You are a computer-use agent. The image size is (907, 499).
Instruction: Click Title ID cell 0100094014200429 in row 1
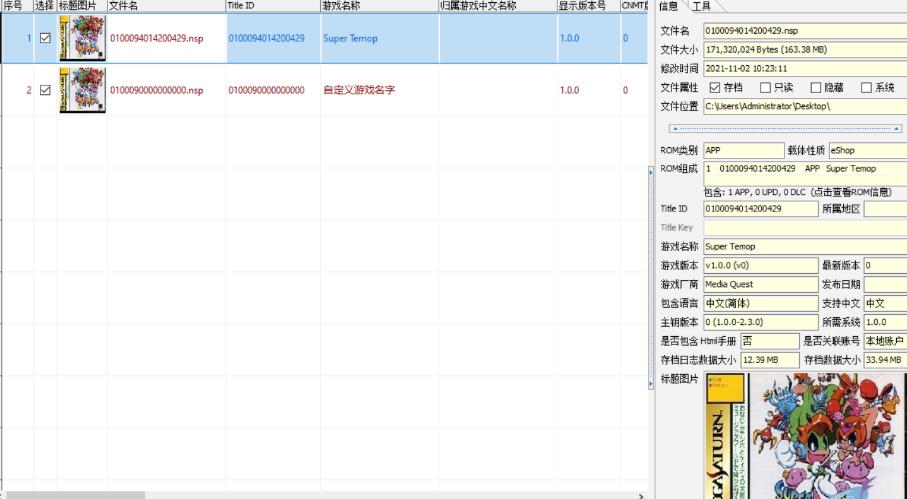[x=266, y=39]
